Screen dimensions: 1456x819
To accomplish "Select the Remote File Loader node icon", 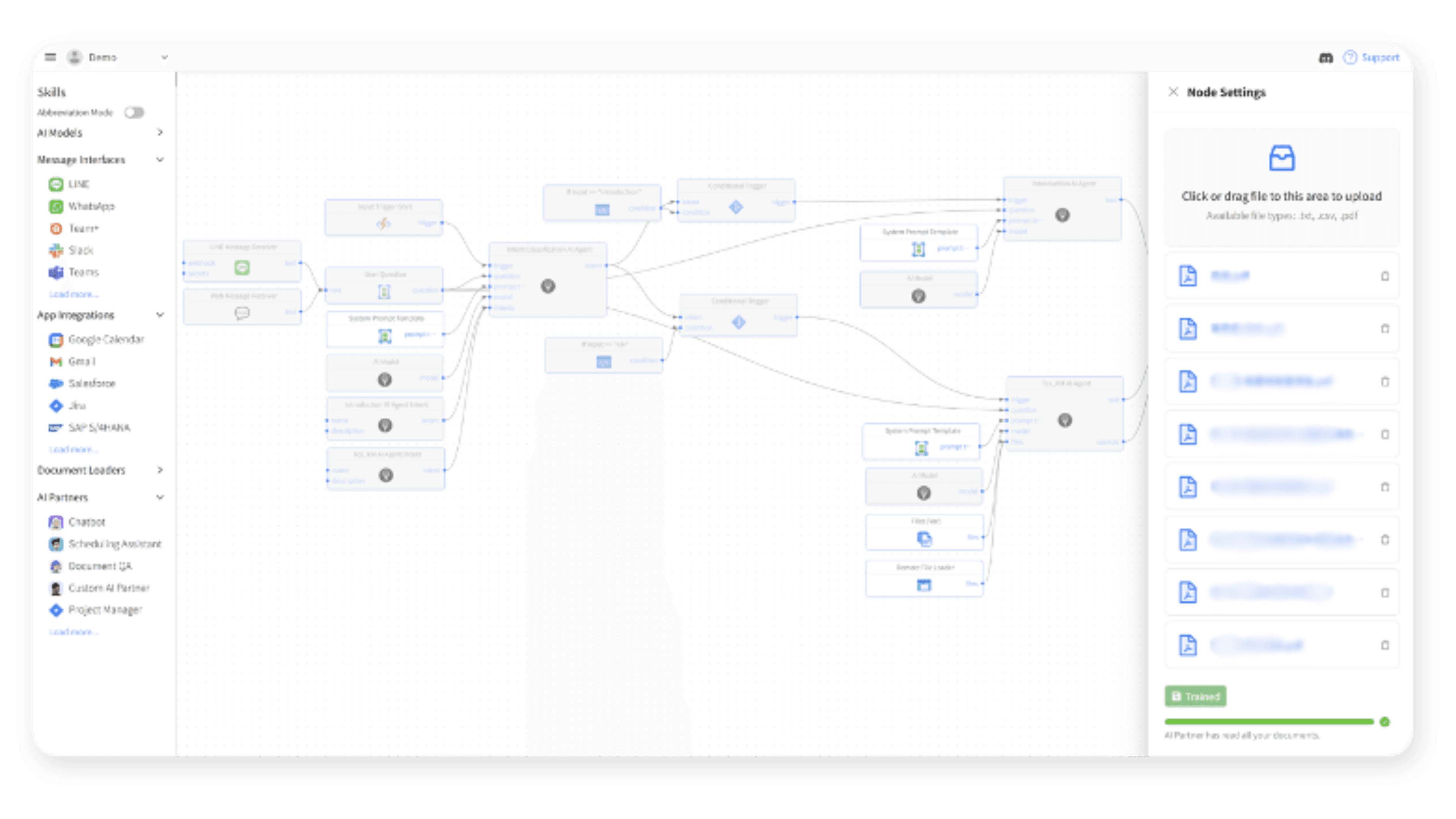I will click(x=924, y=585).
